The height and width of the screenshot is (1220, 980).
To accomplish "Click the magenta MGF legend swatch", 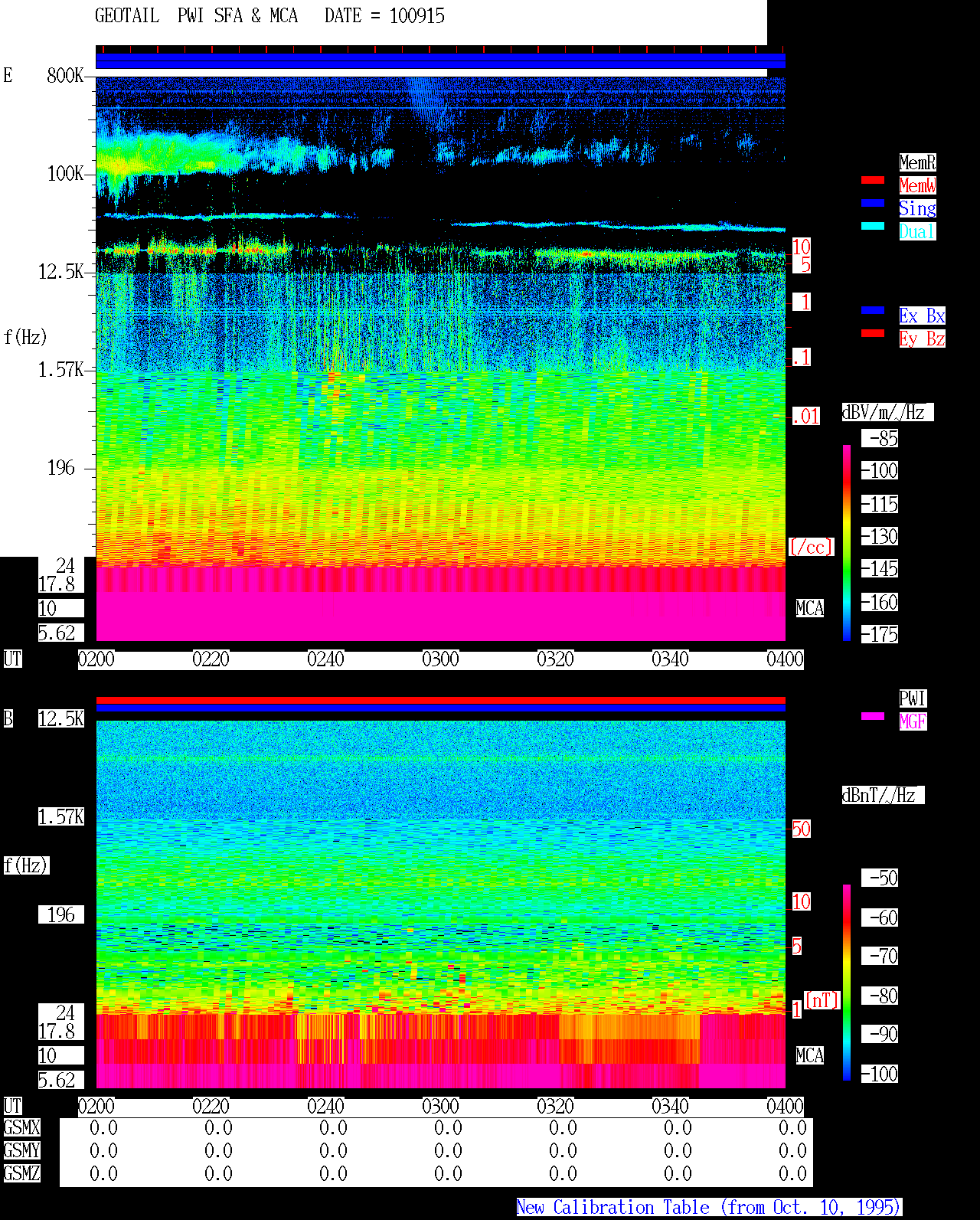I will coord(873,716).
